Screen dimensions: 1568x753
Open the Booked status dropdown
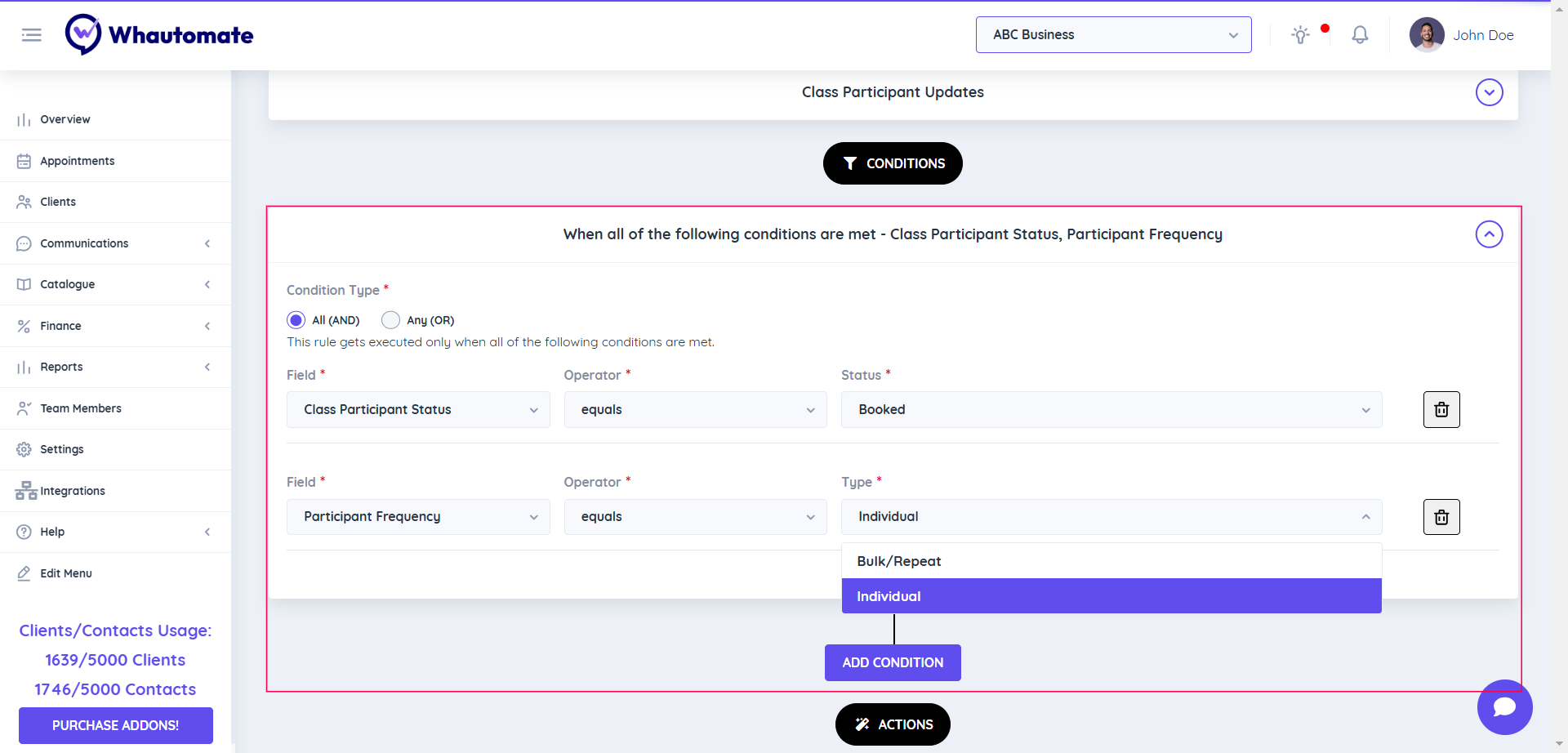(1111, 410)
